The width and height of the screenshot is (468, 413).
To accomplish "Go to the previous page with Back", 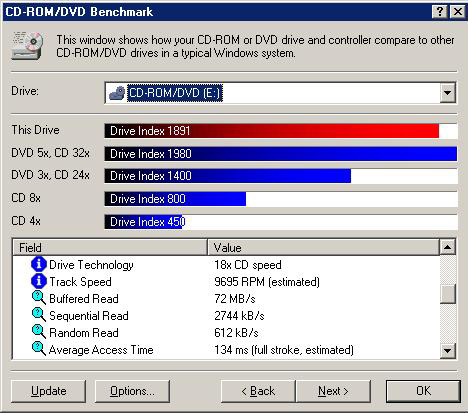I will pos(258,391).
